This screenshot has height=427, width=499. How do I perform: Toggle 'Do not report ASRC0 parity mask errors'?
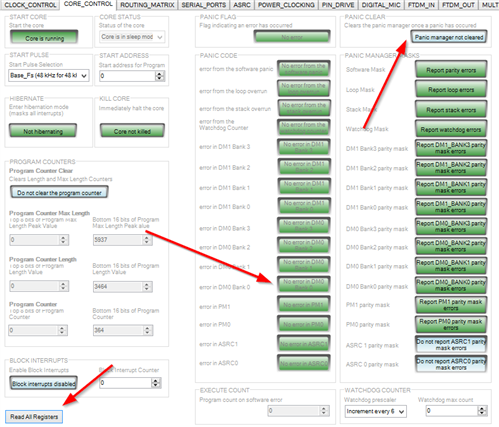click(451, 364)
